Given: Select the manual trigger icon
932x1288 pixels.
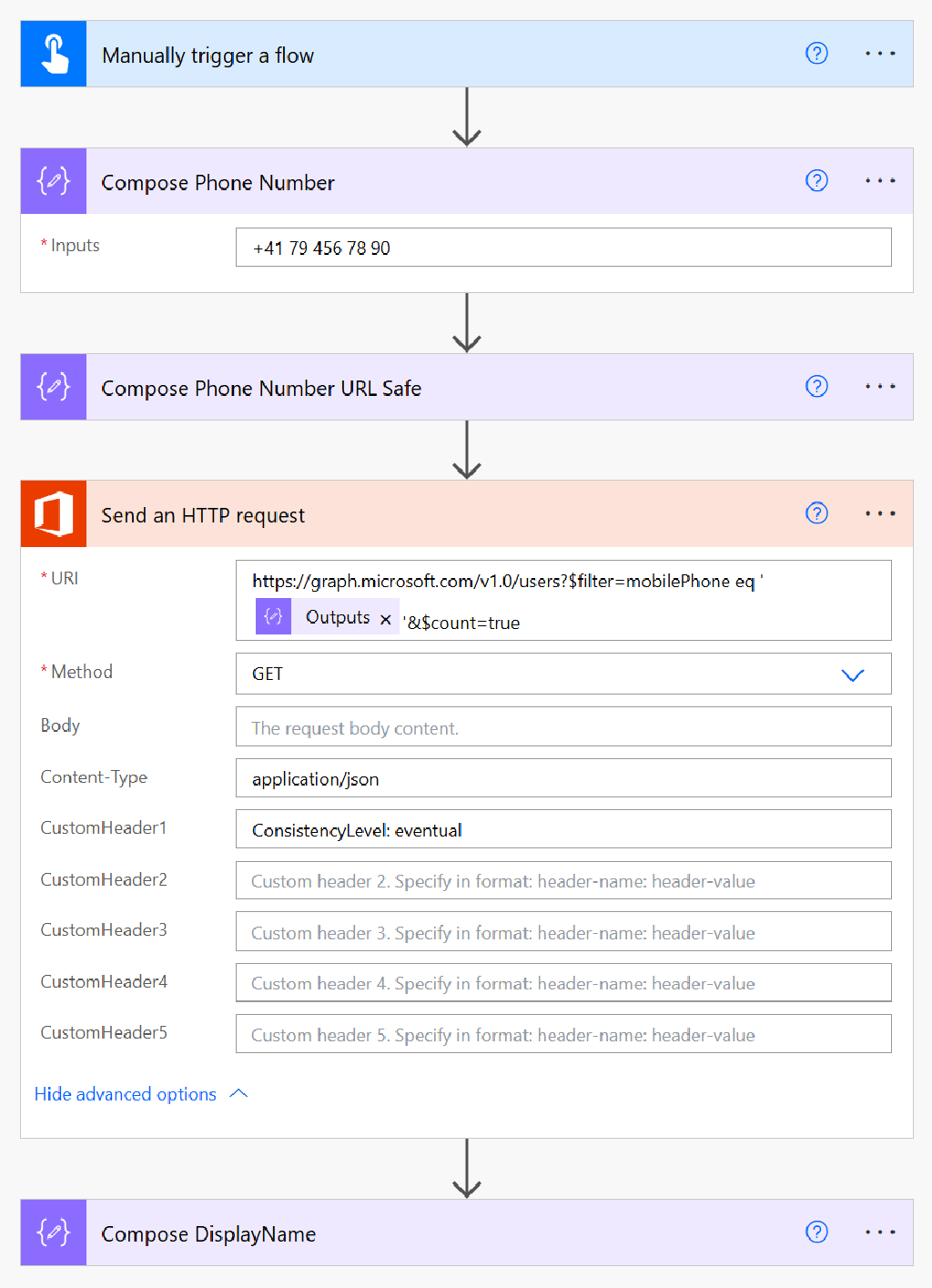Looking at the screenshot, I should point(53,53).
